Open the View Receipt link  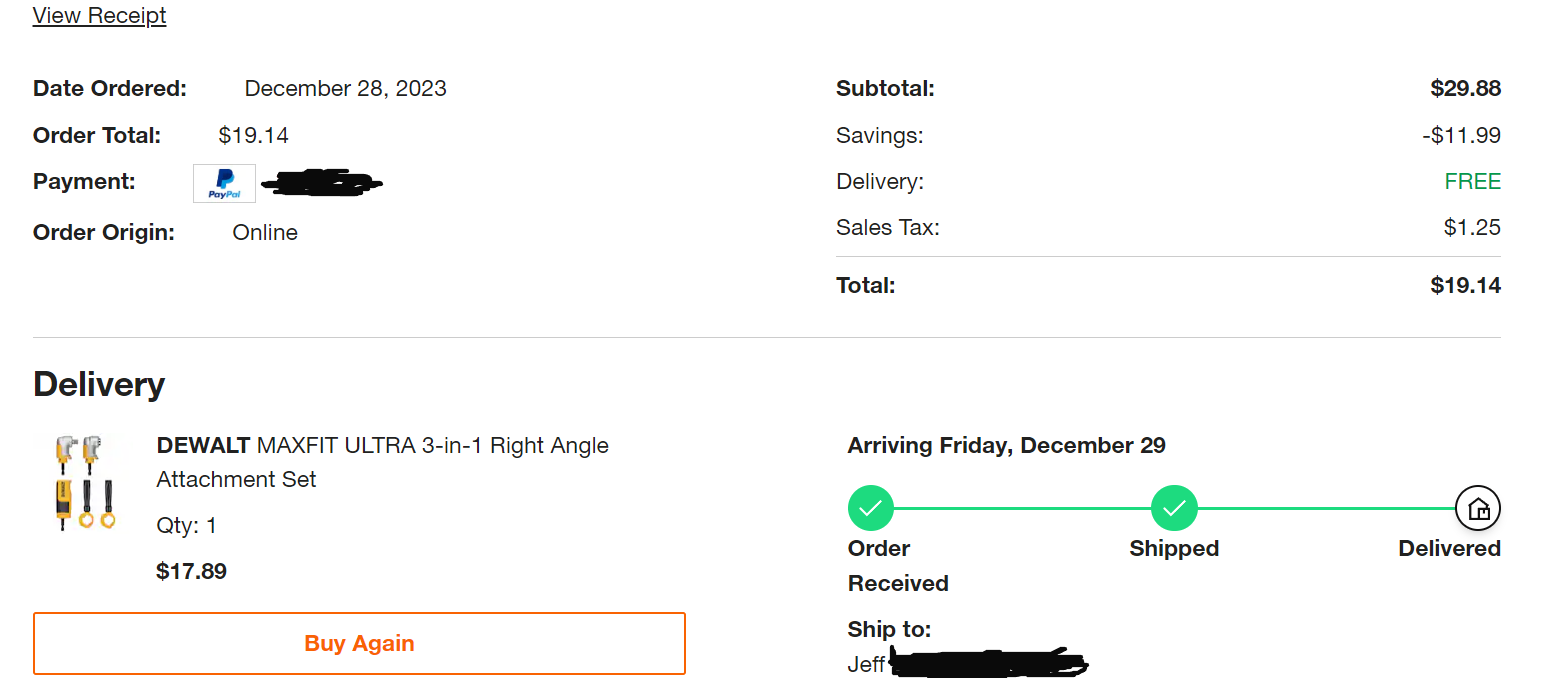coord(99,15)
